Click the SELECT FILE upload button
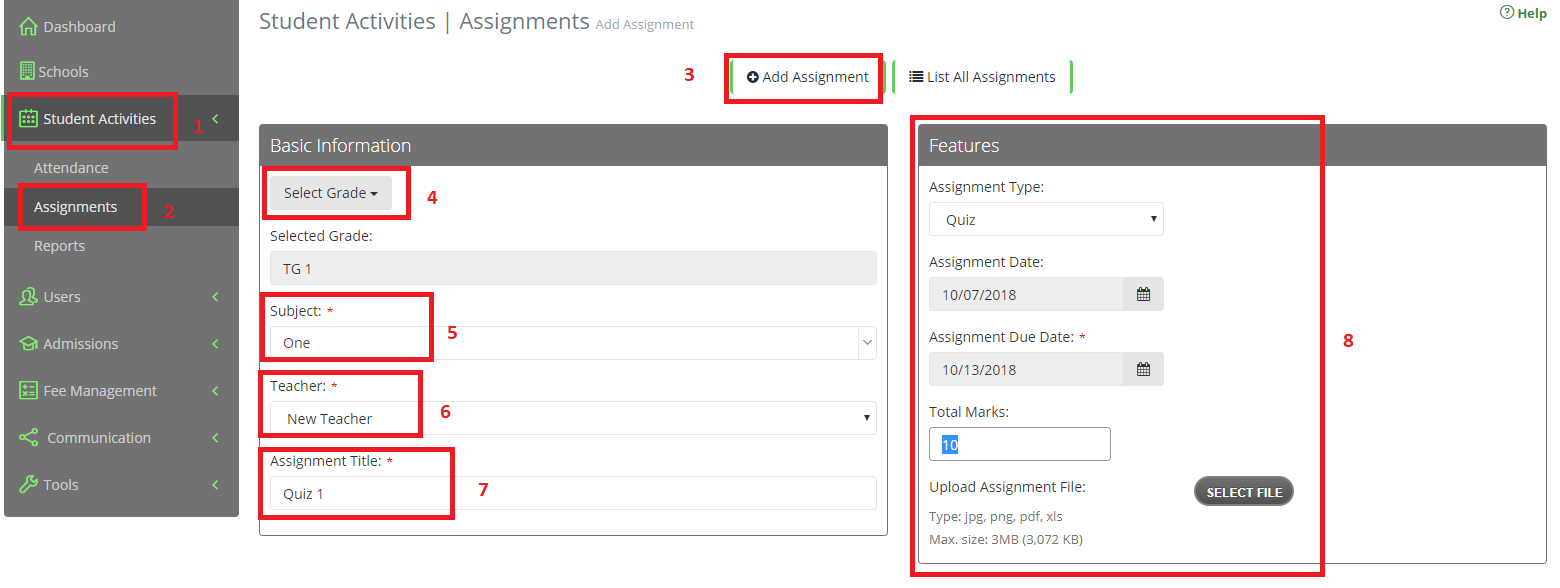Image resolution: width=1560 pixels, height=588 pixels. click(1244, 492)
